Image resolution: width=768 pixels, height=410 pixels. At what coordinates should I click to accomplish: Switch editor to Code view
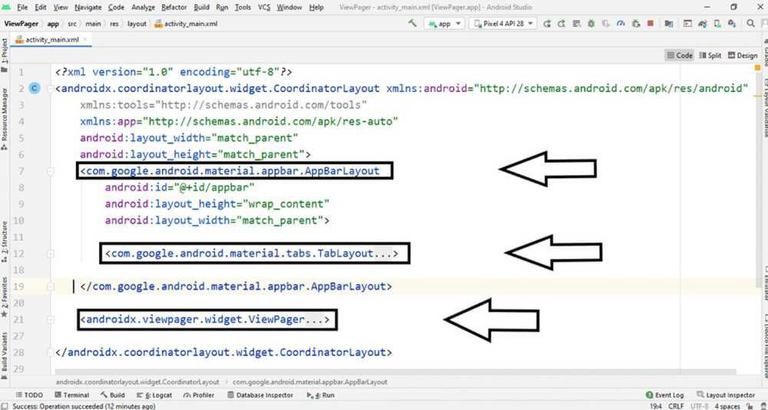679,55
